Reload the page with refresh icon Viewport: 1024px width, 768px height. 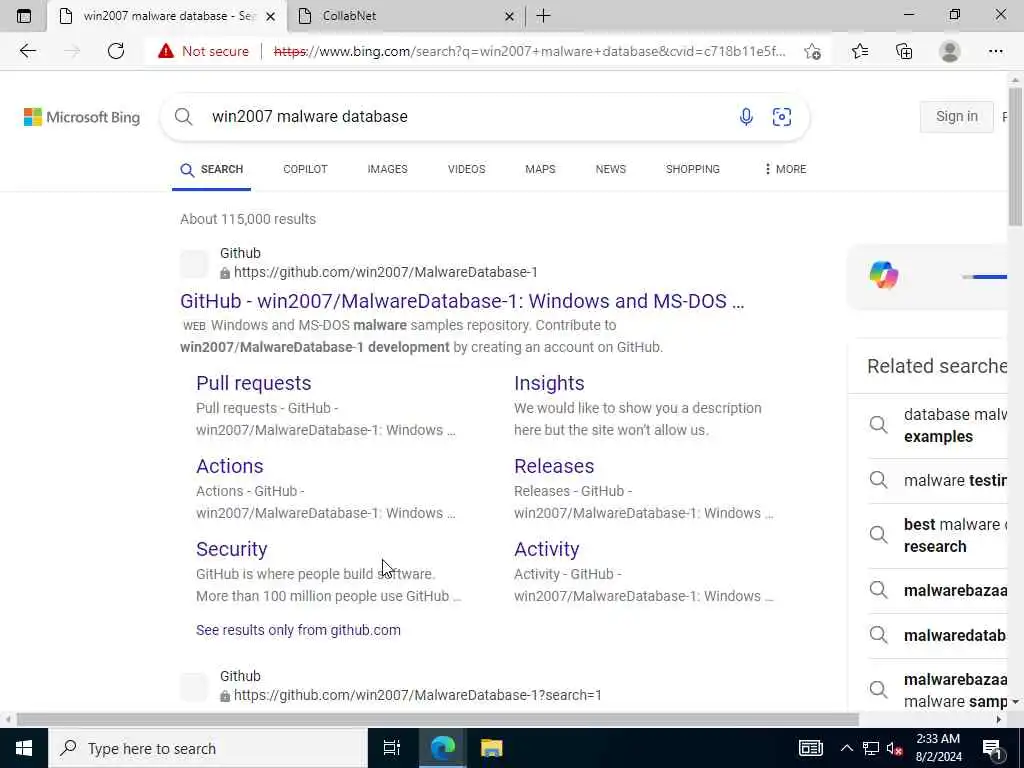tap(116, 51)
